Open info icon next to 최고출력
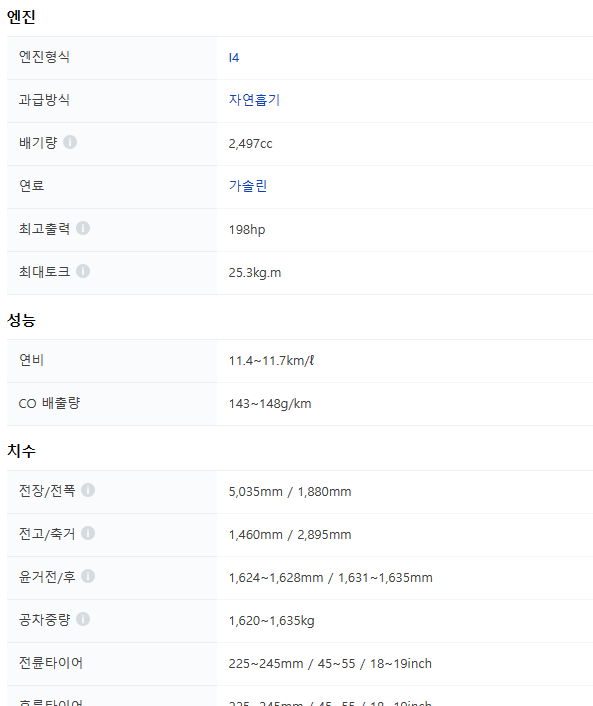This screenshot has height=706, width=593. (83, 228)
